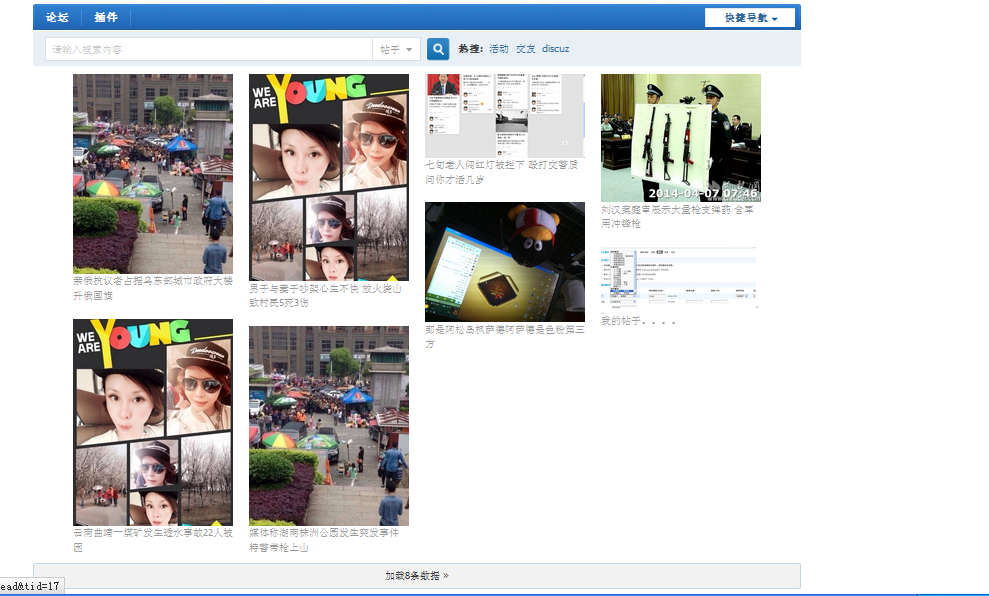Viewport: 989px width, 596px height.
Task: Open the 帖子 search type dropdown
Action: click(x=396, y=49)
